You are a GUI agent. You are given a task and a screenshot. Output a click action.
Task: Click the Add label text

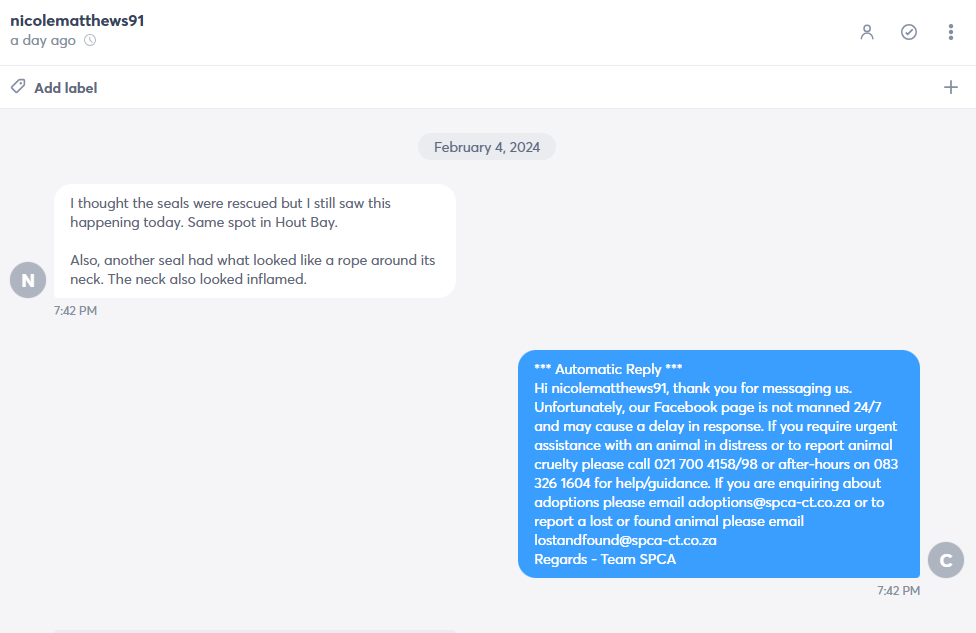[x=66, y=88]
